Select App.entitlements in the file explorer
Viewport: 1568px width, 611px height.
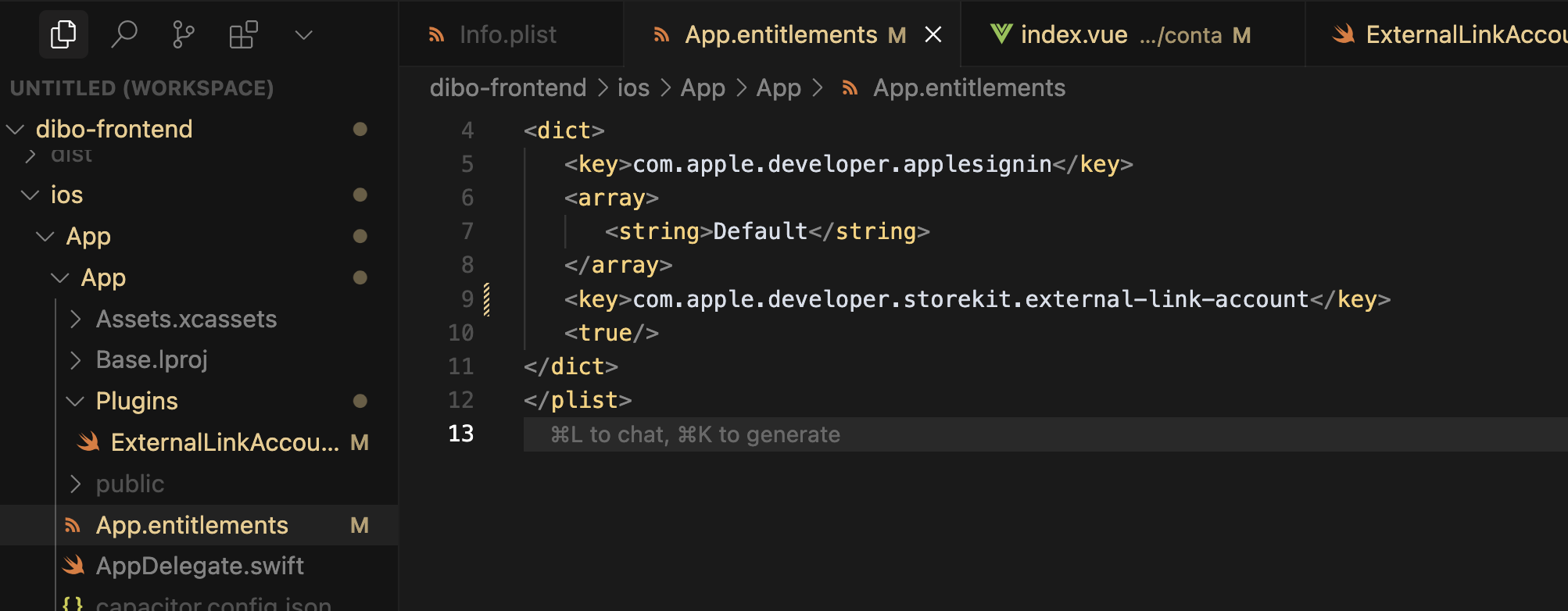coord(192,525)
